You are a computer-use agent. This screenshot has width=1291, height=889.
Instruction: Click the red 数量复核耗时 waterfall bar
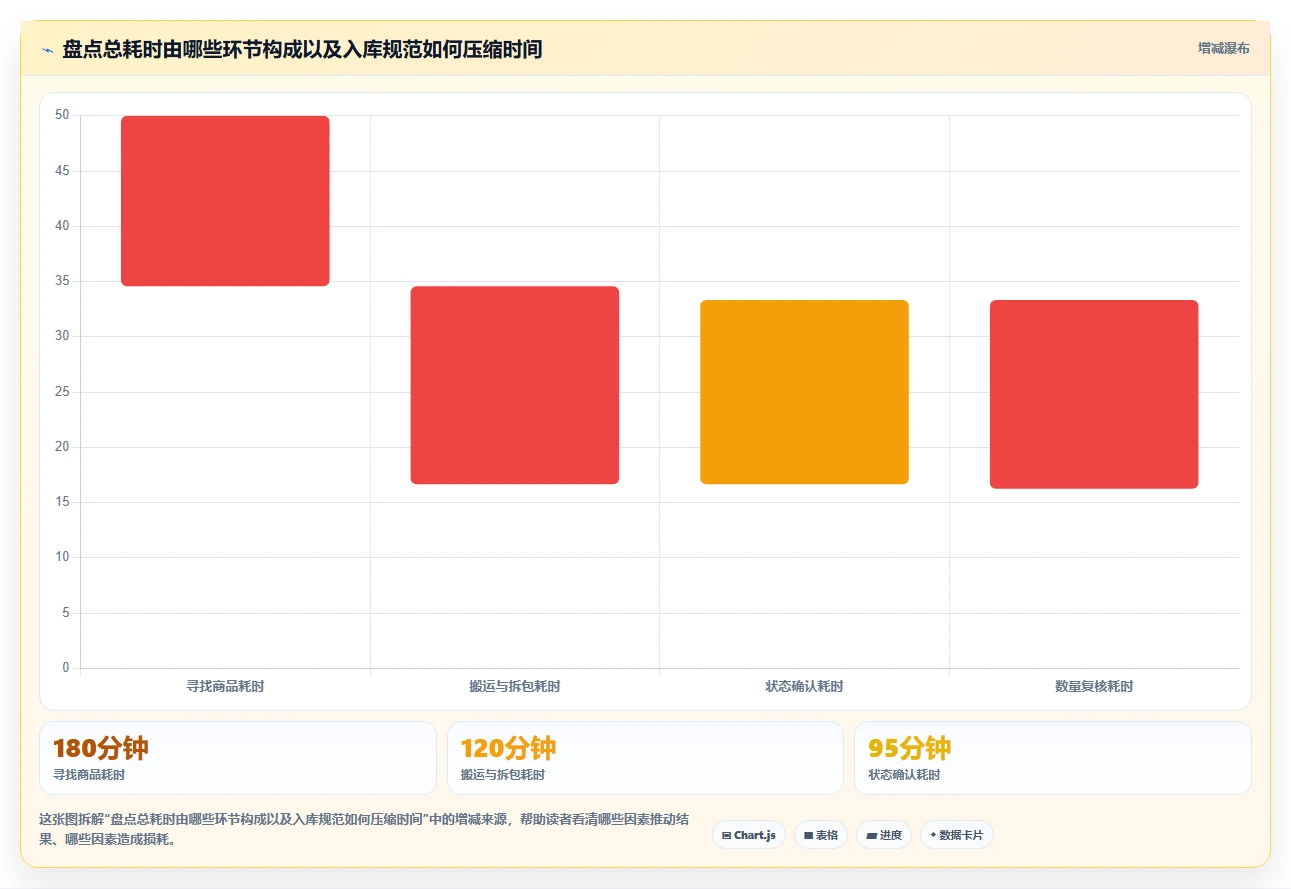coord(1094,394)
